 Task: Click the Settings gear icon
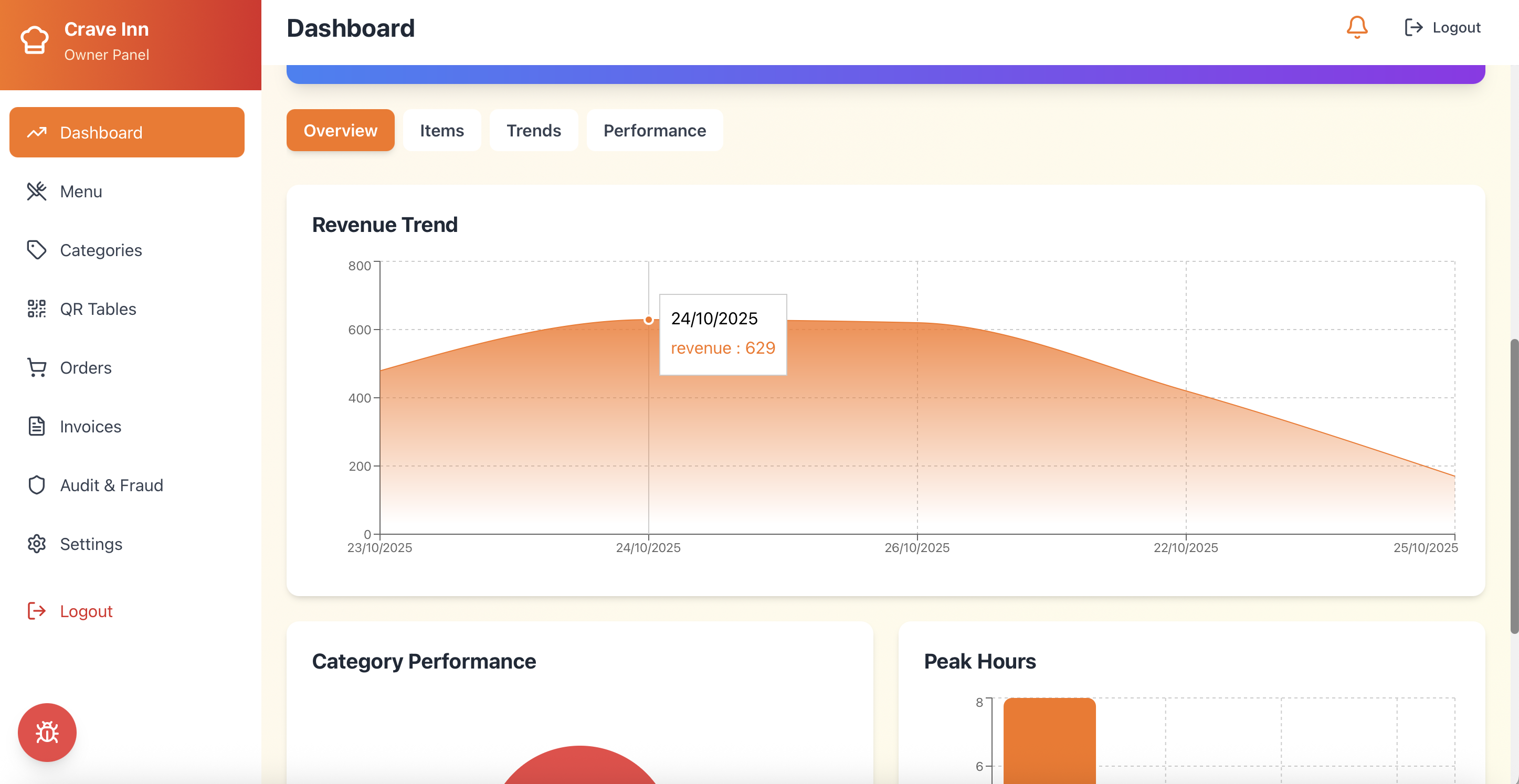coord(37,544)
